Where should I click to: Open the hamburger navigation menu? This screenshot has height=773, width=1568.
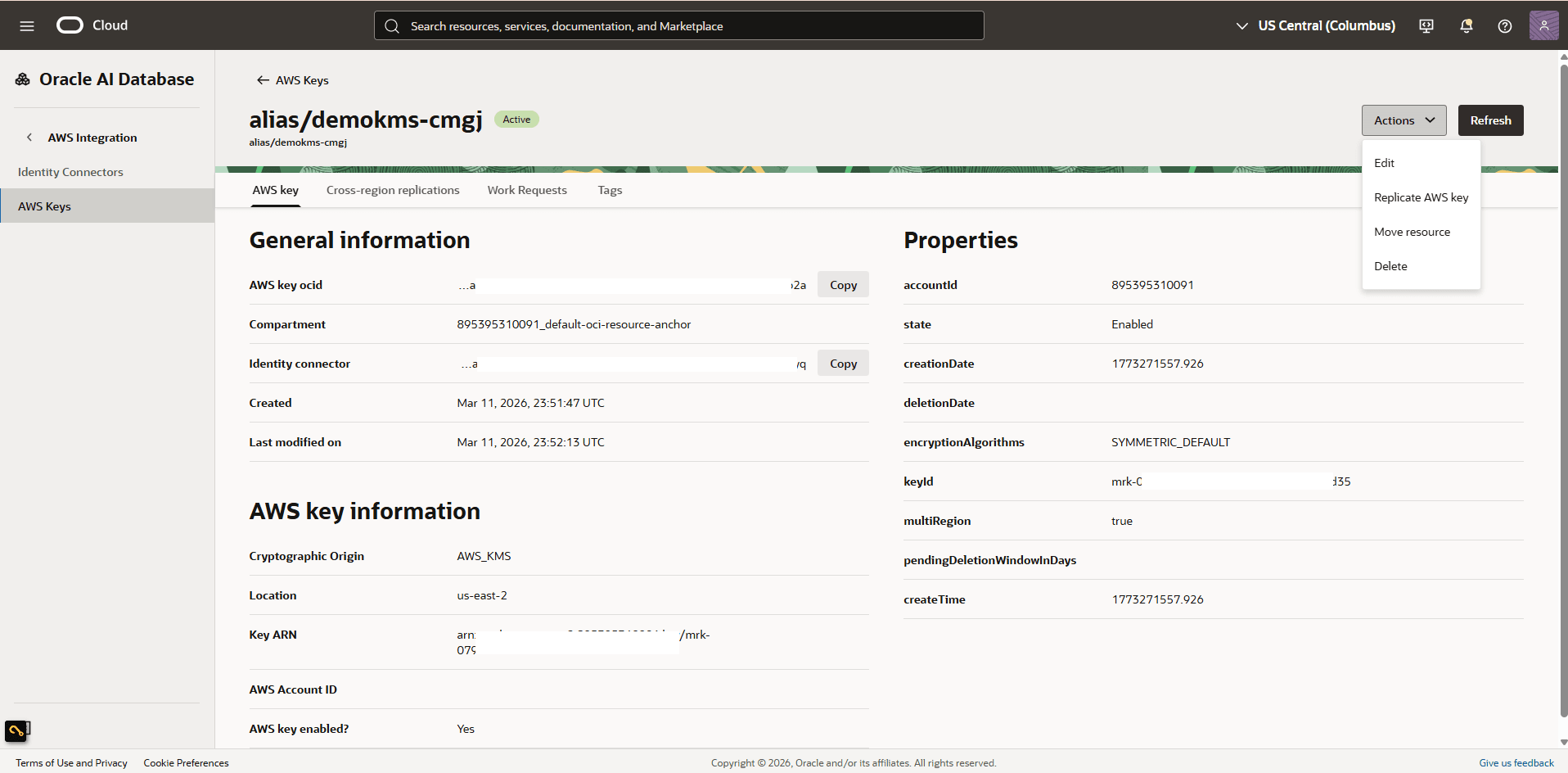[27, 25]
